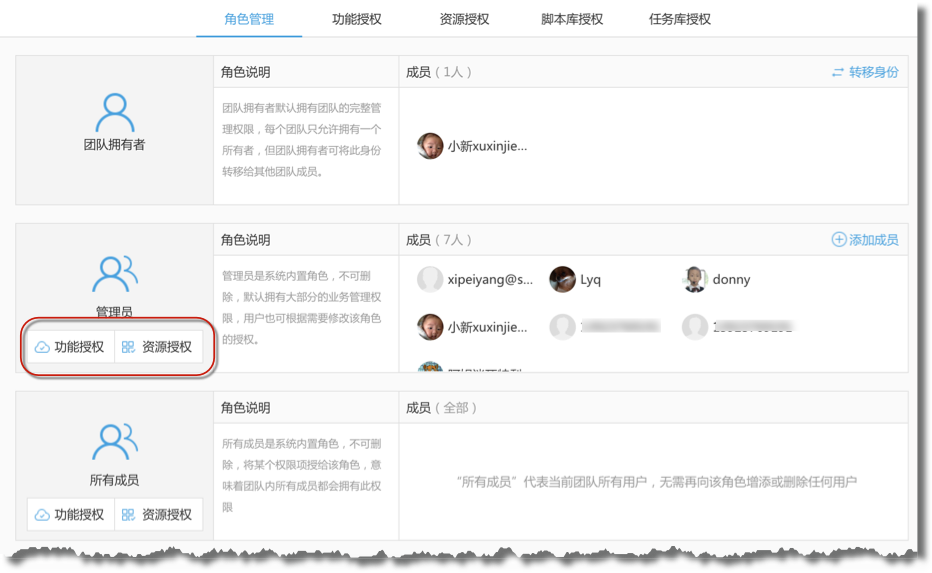932x573 pixels.
Task: Open 功能授权 button under 管理员
Action: (70, 347)
